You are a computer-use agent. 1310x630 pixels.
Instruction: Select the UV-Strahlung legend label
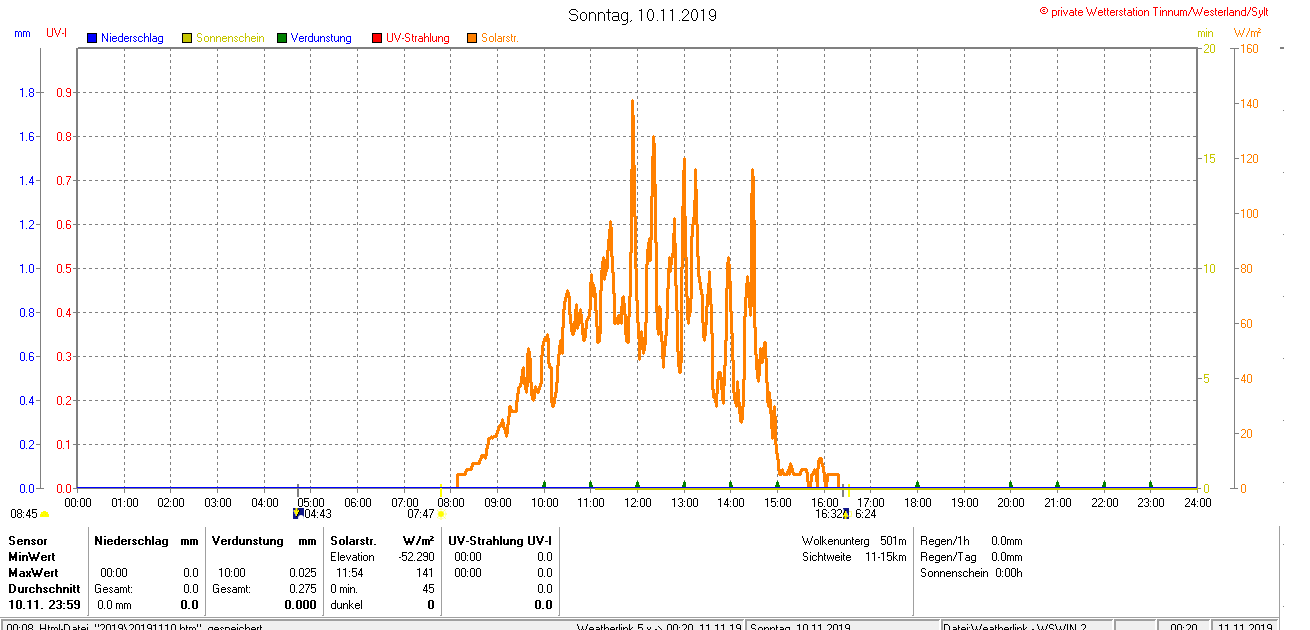418,38
